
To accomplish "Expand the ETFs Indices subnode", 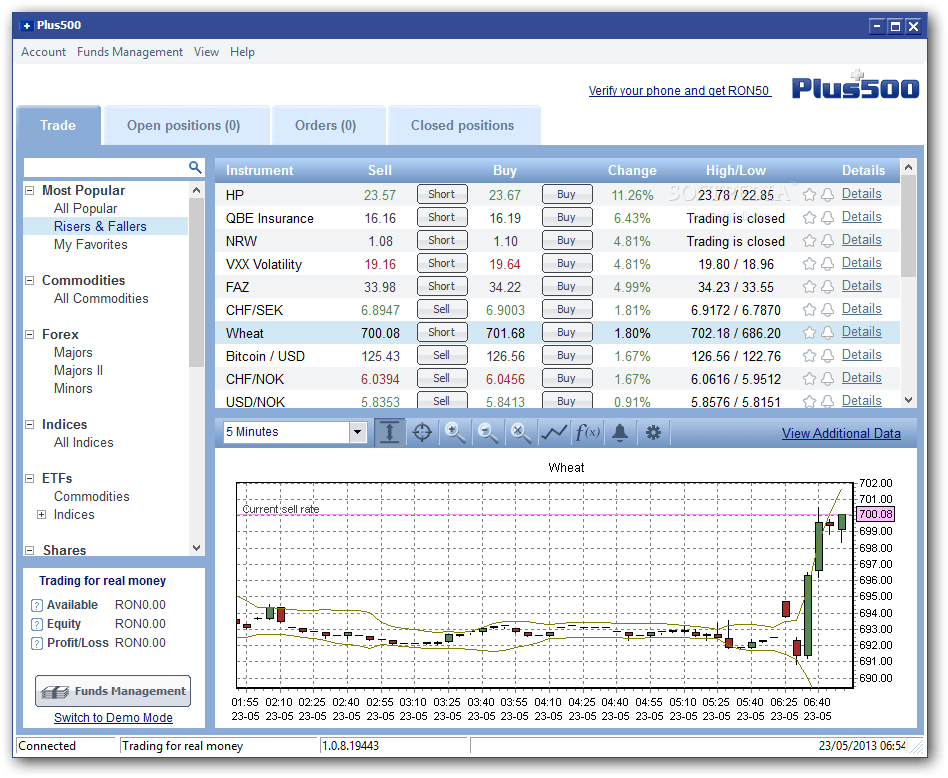I will click(x=41, y=514).
